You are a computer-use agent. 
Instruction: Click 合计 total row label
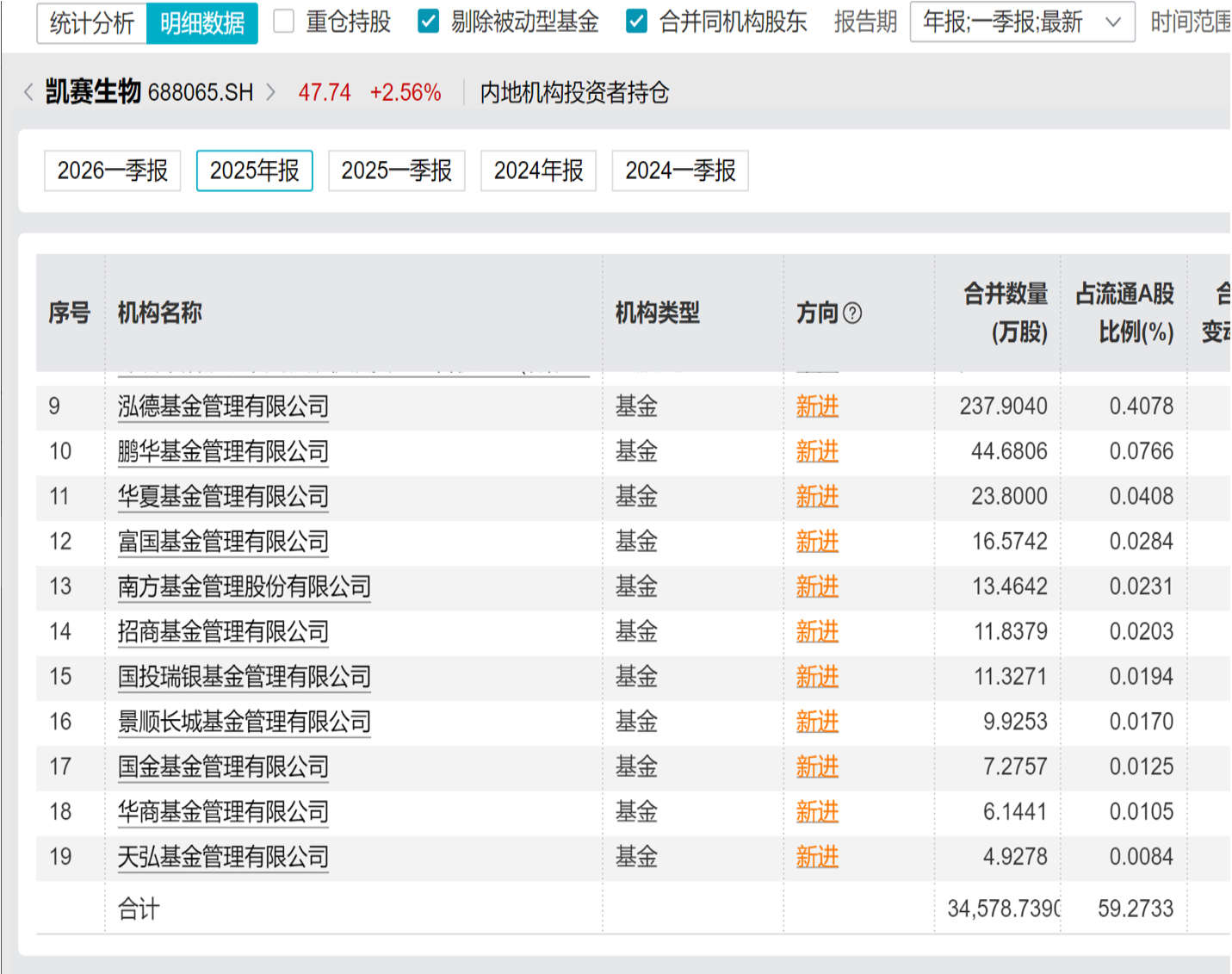139,909
